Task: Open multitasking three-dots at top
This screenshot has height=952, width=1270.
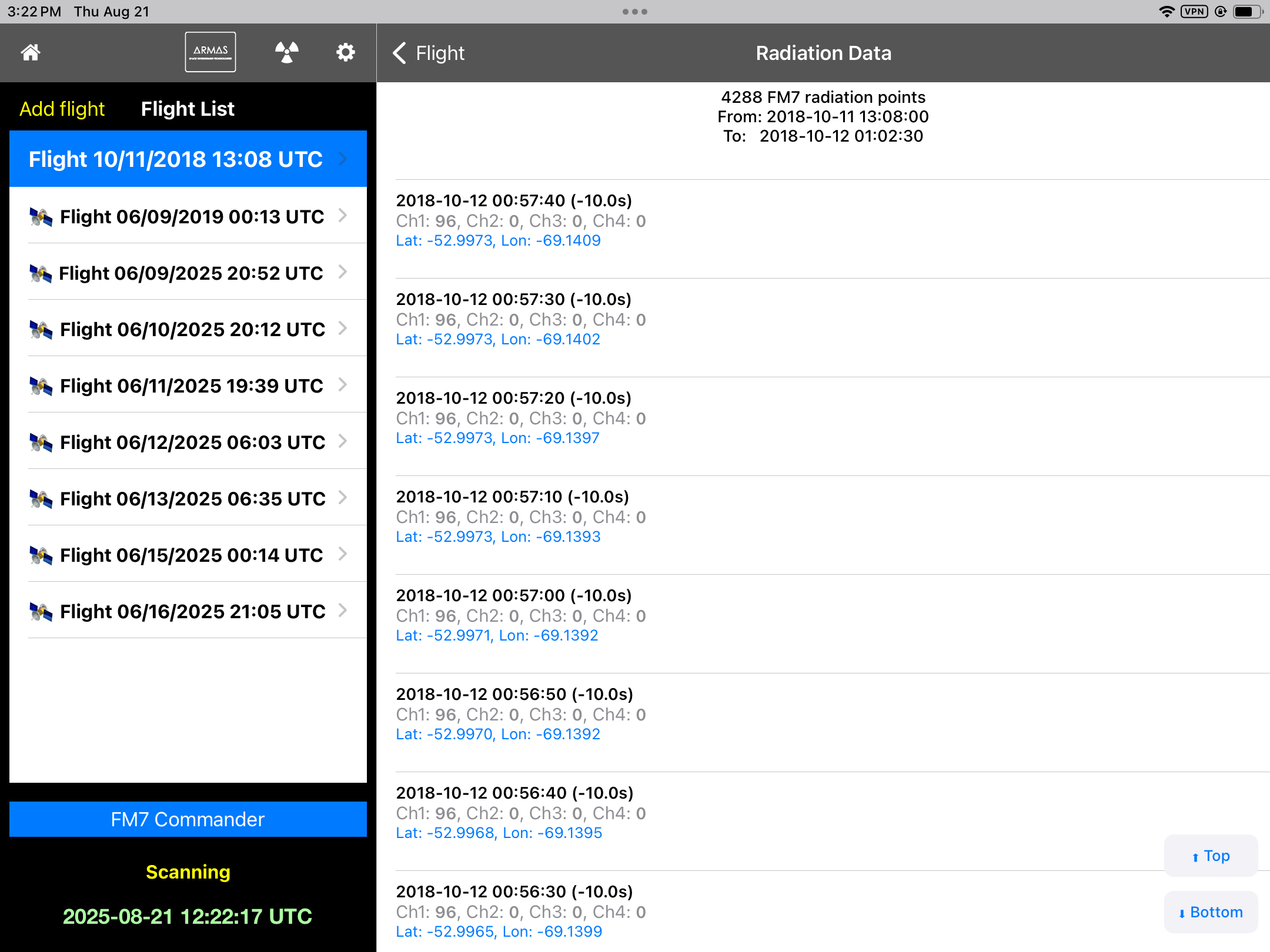Action: pos(634,12)
